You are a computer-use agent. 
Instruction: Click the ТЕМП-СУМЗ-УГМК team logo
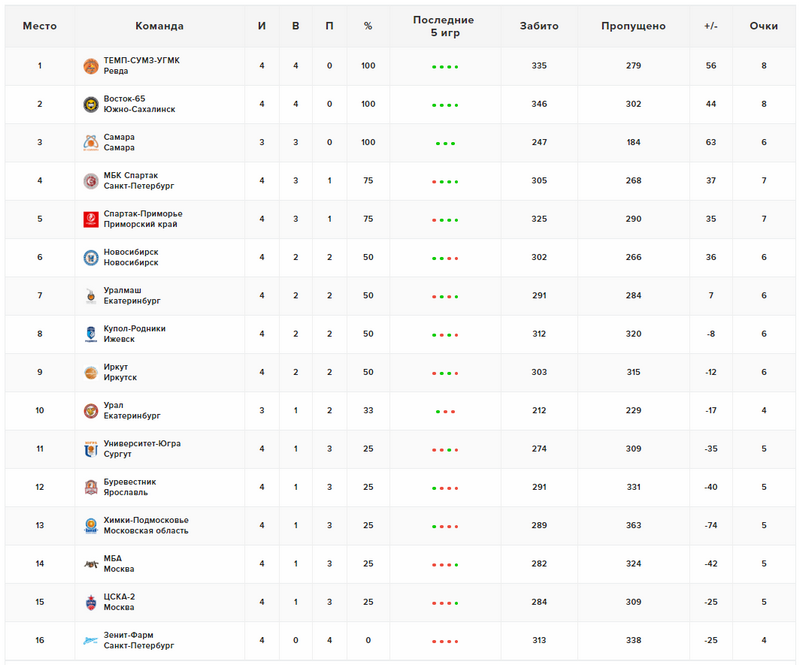click(91, 66)
